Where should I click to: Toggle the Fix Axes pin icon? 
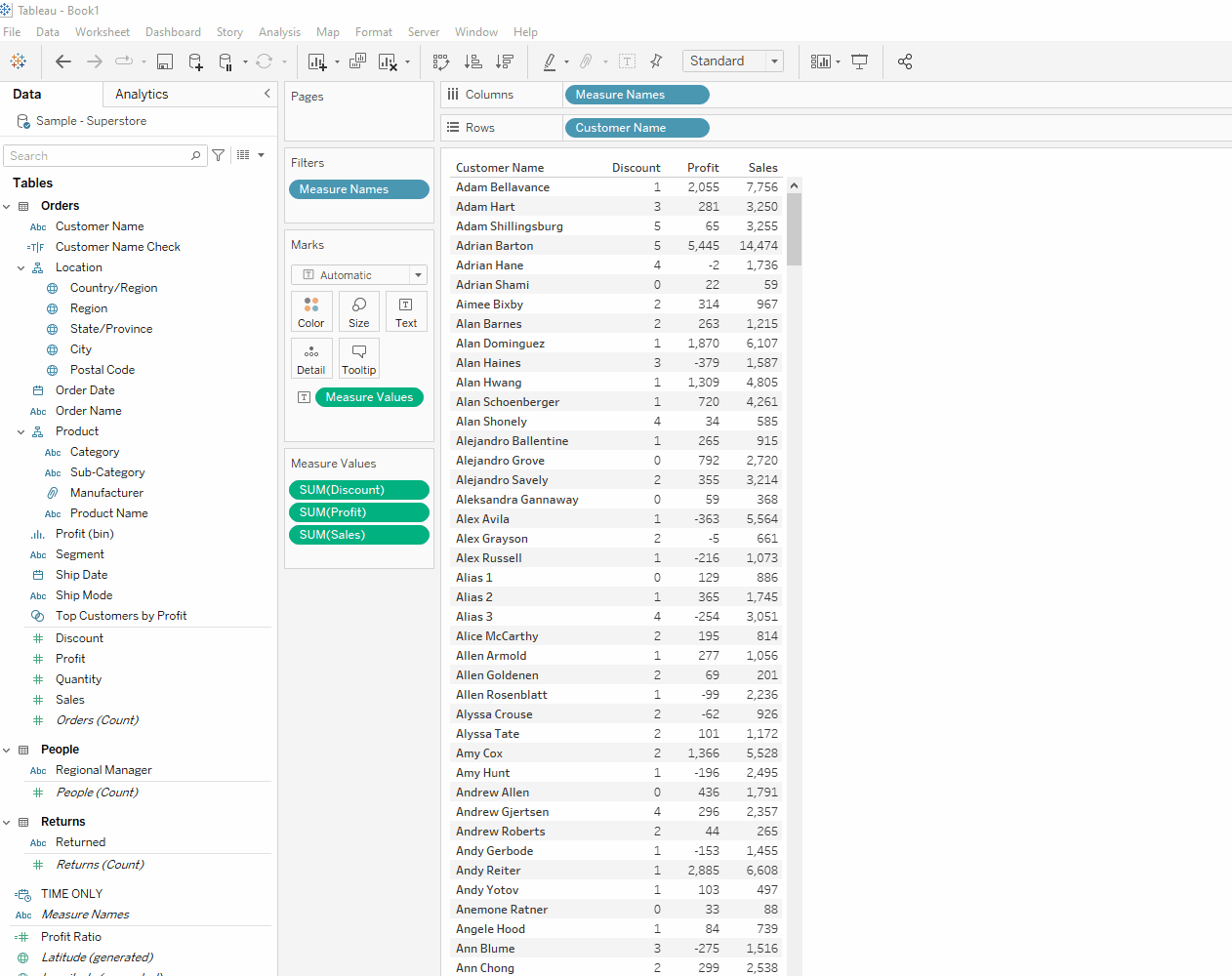pos(656,61)
